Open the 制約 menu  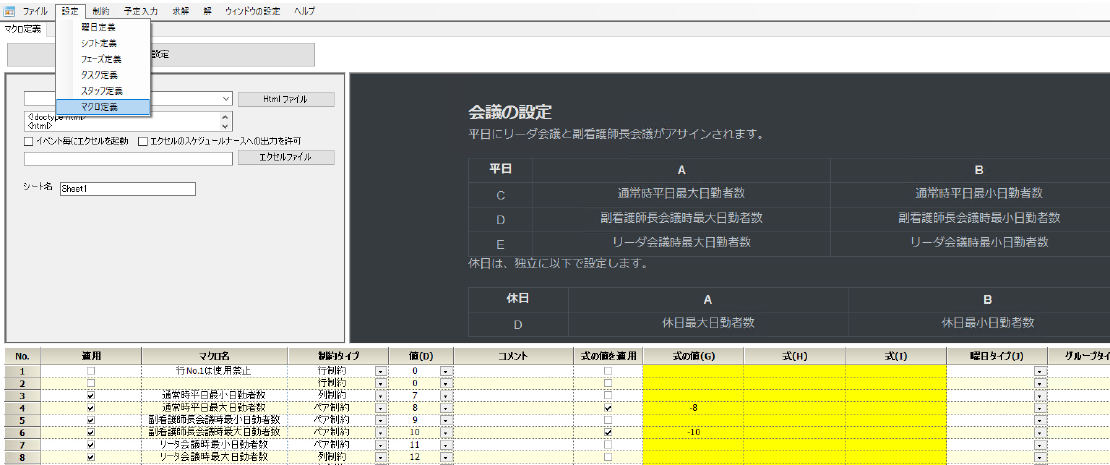pyautogui.click(x=101, y=11)
